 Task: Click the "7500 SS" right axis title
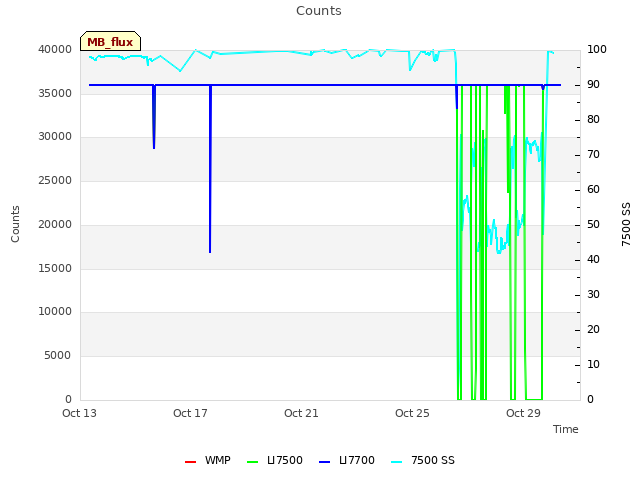click(x=626, y=224)
